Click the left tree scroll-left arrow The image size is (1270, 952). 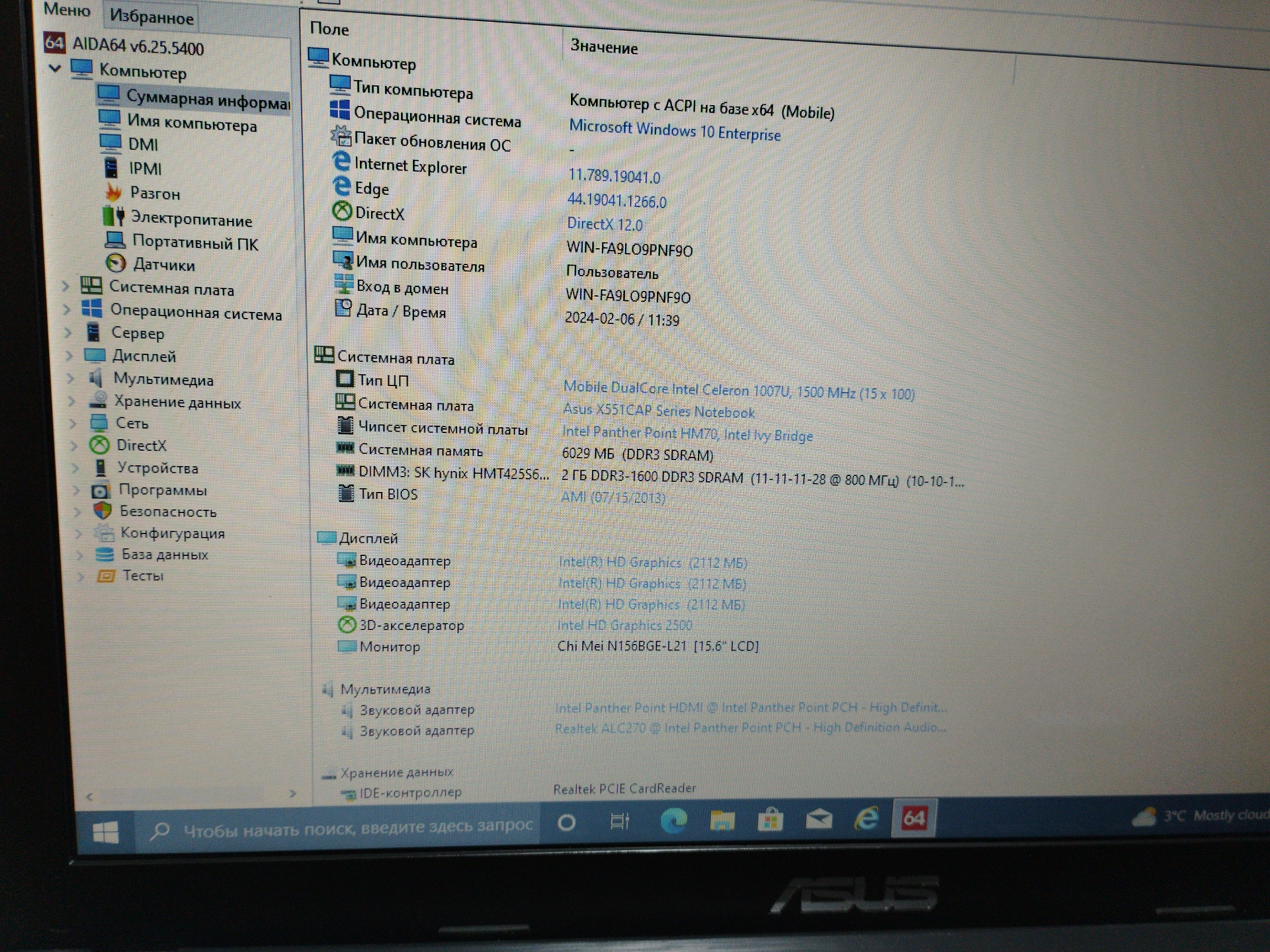[x=89, y=797]
